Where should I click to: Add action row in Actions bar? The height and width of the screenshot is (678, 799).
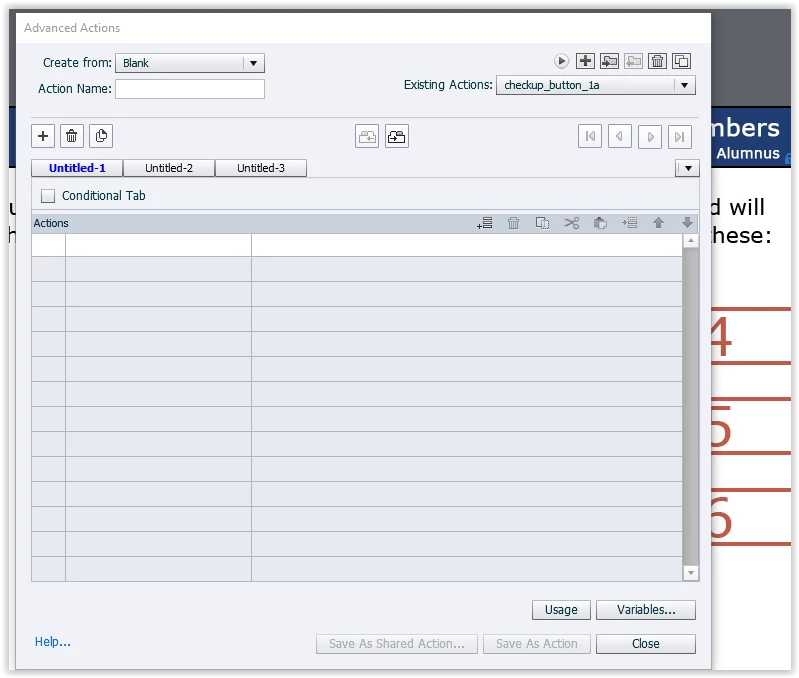point(485,223)
